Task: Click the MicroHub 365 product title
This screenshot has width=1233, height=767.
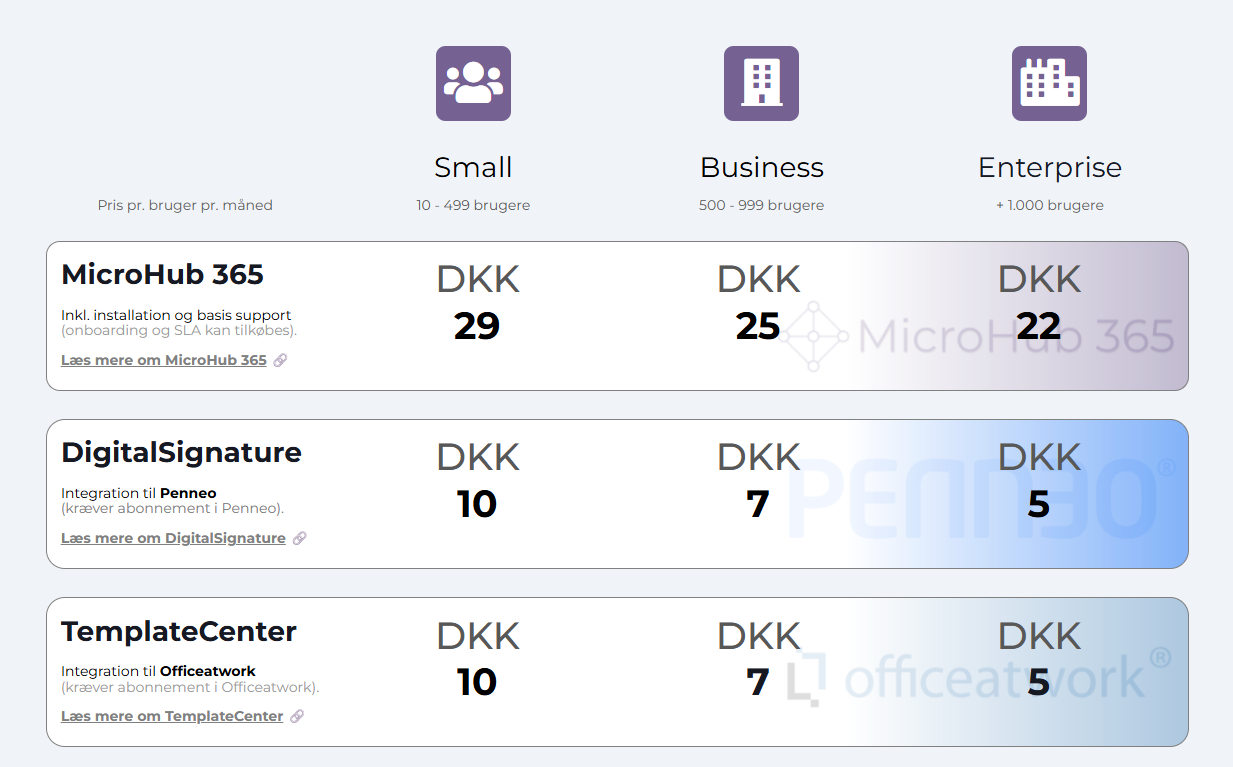Action: coord(162,274)
